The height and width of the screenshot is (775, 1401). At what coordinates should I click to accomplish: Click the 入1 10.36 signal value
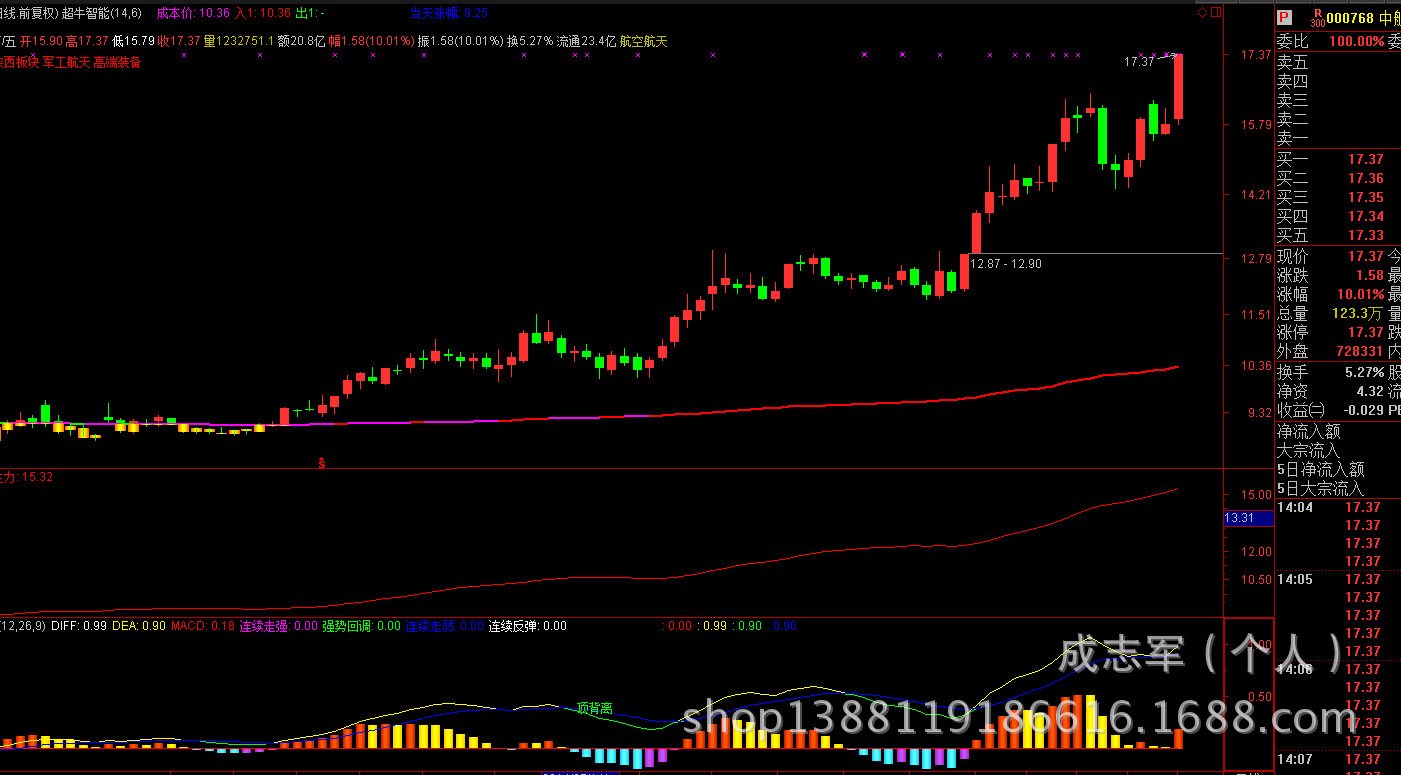click(263, 13)
